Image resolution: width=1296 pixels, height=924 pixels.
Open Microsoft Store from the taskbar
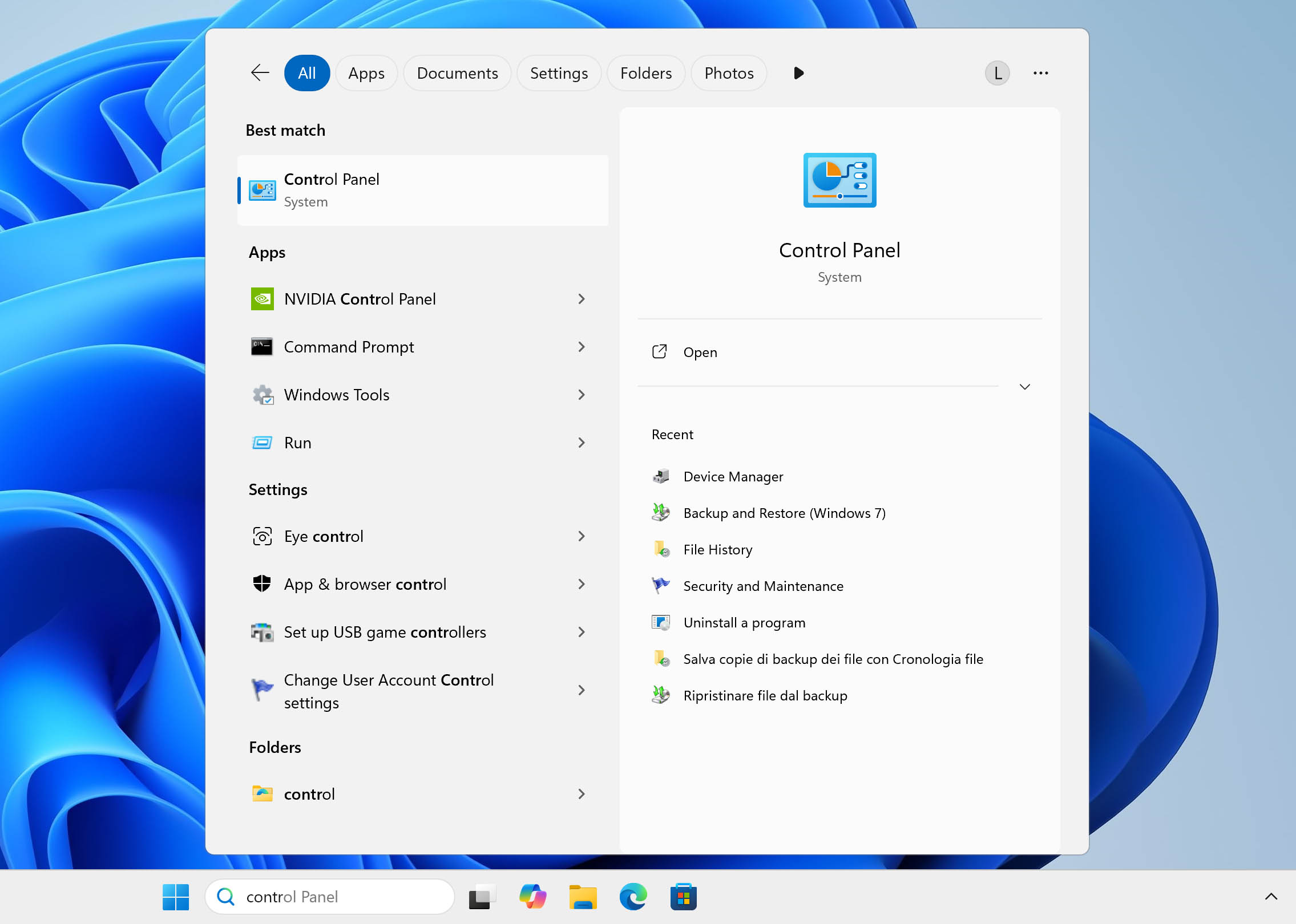[683, 897]
